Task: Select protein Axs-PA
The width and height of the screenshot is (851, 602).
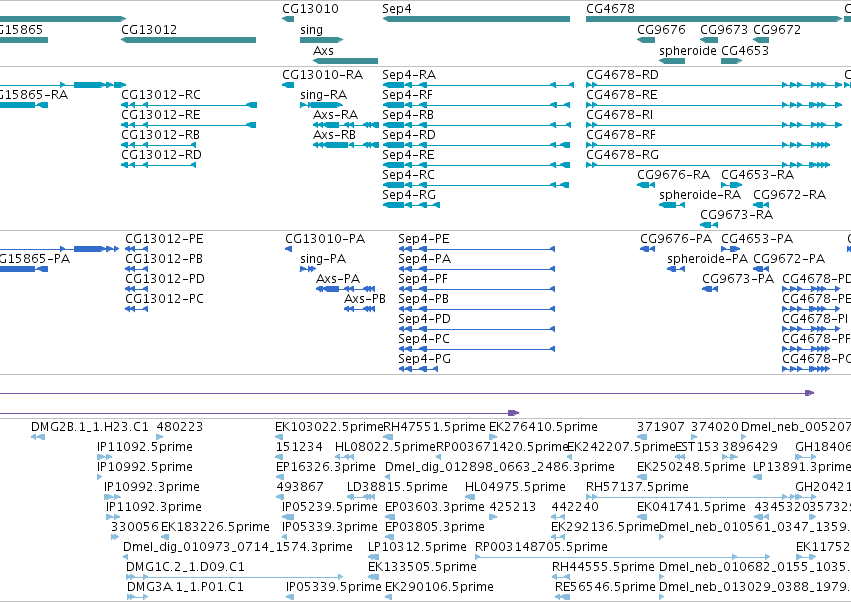Action: click(346, 289)
